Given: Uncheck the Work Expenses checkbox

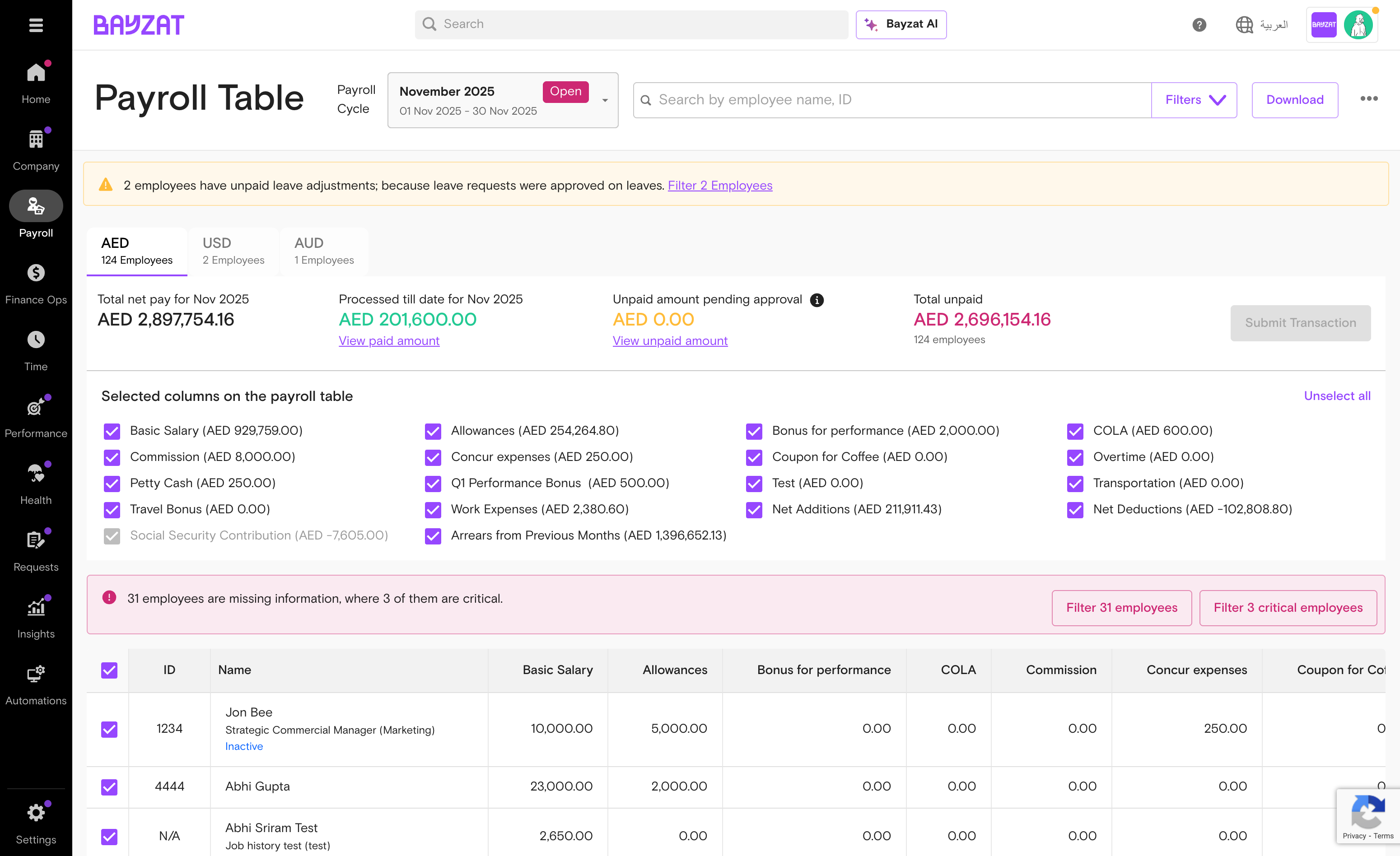Looking at the screenshot, I should (433, 510).
